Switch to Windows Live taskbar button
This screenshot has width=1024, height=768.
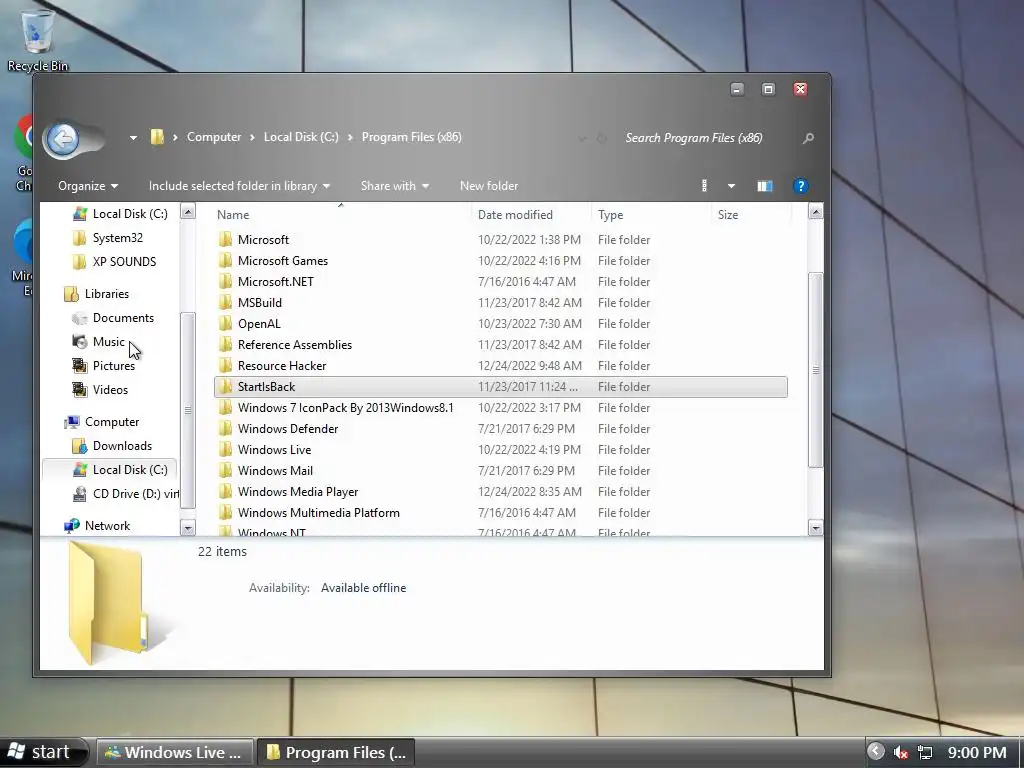174,752
